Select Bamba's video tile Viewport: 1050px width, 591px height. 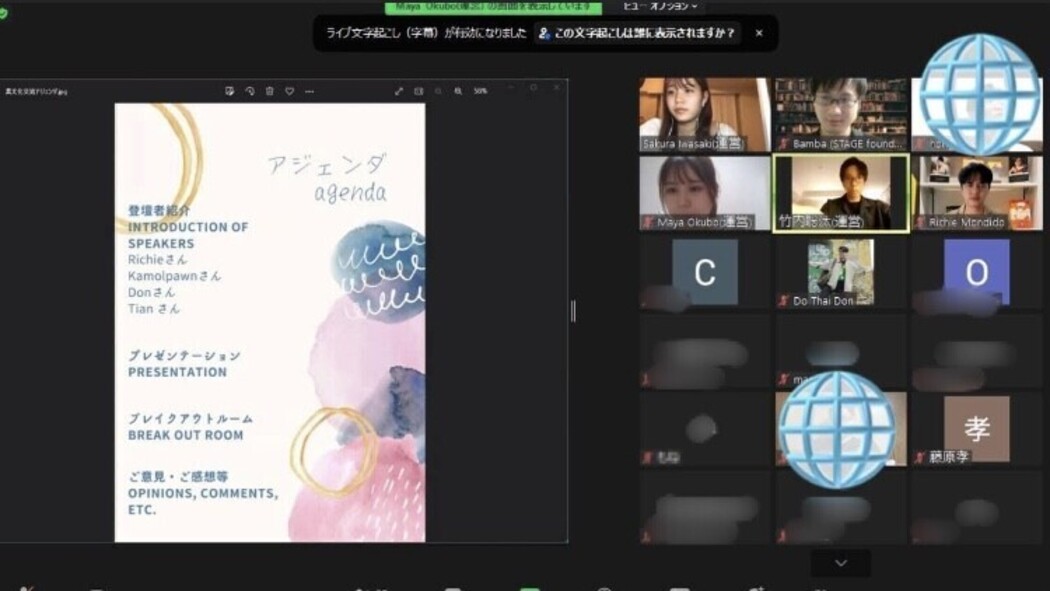pyautogui.click(x=840, y=114)
